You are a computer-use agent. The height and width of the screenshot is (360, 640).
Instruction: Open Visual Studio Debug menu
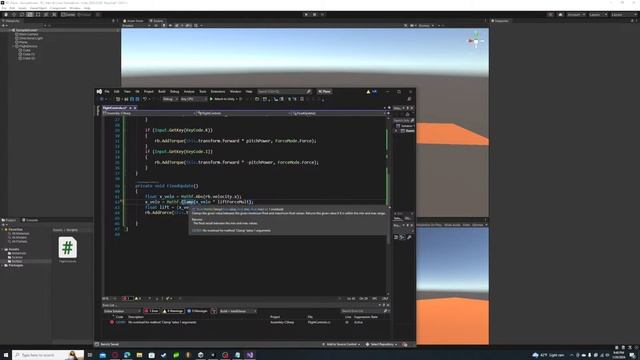coord(174,91)
